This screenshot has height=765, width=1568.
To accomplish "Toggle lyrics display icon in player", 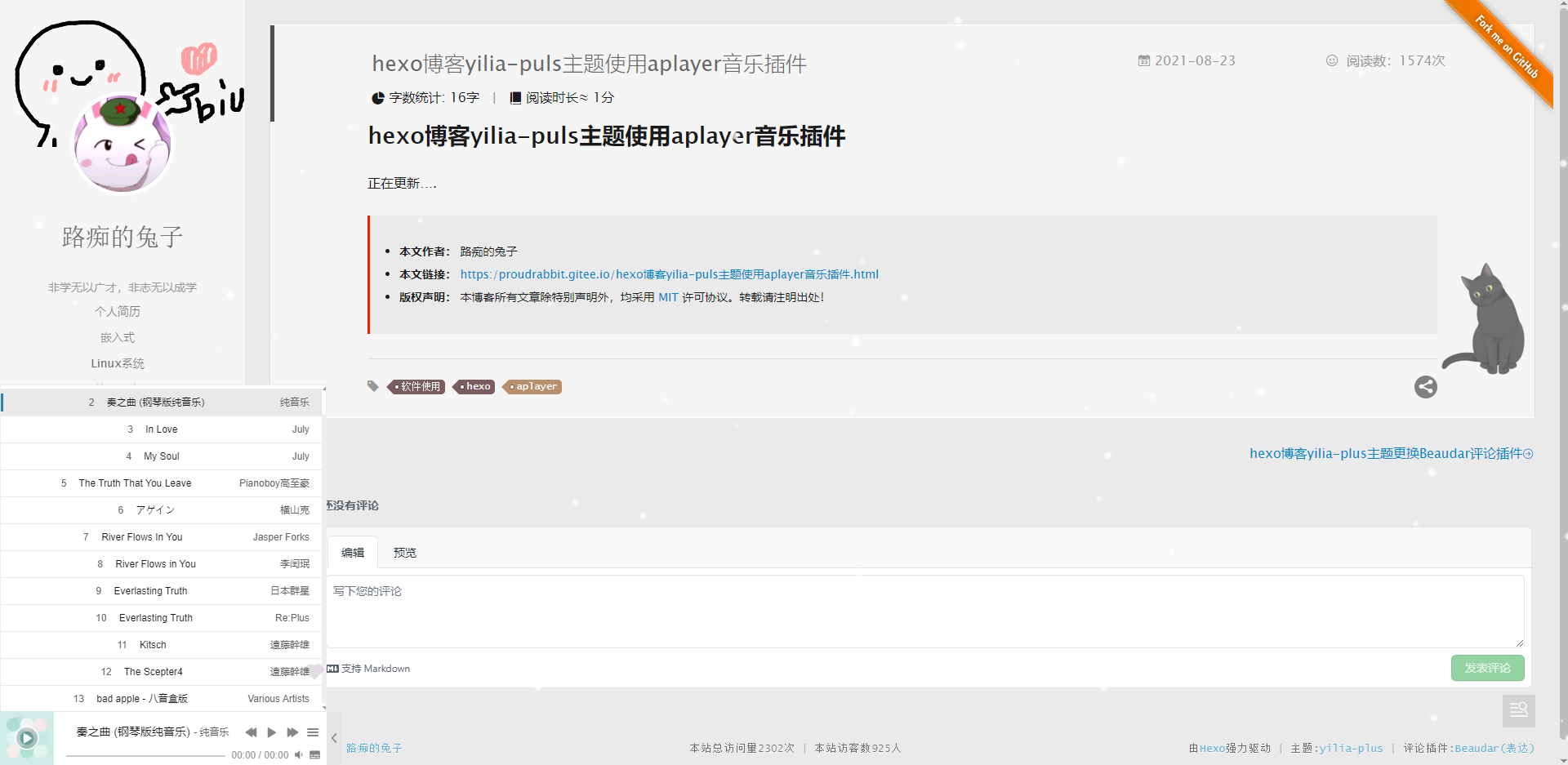I will [314, 755].
